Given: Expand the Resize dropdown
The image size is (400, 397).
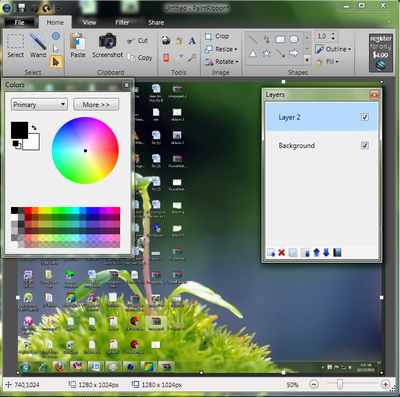Looking at the screenshot, I should (221, 49).
